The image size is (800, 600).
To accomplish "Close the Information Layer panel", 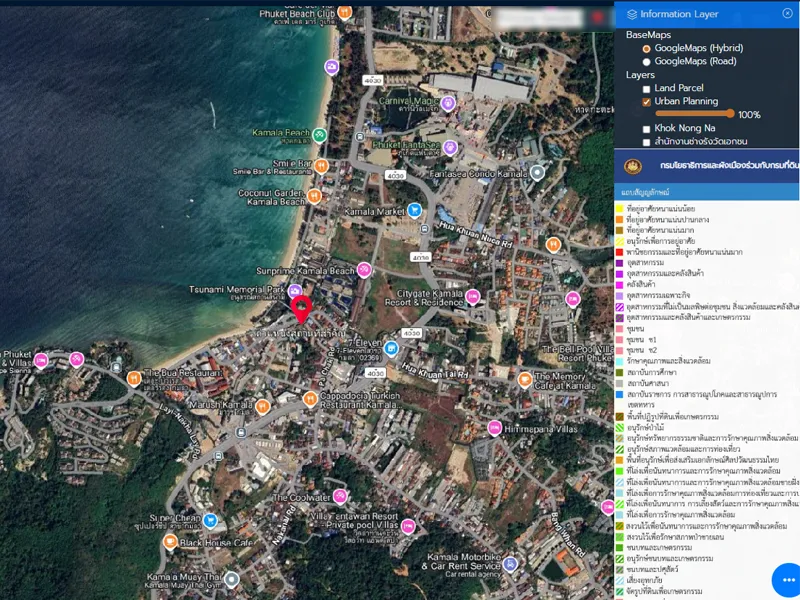I will pyautogui.click(x=787, y=14).
